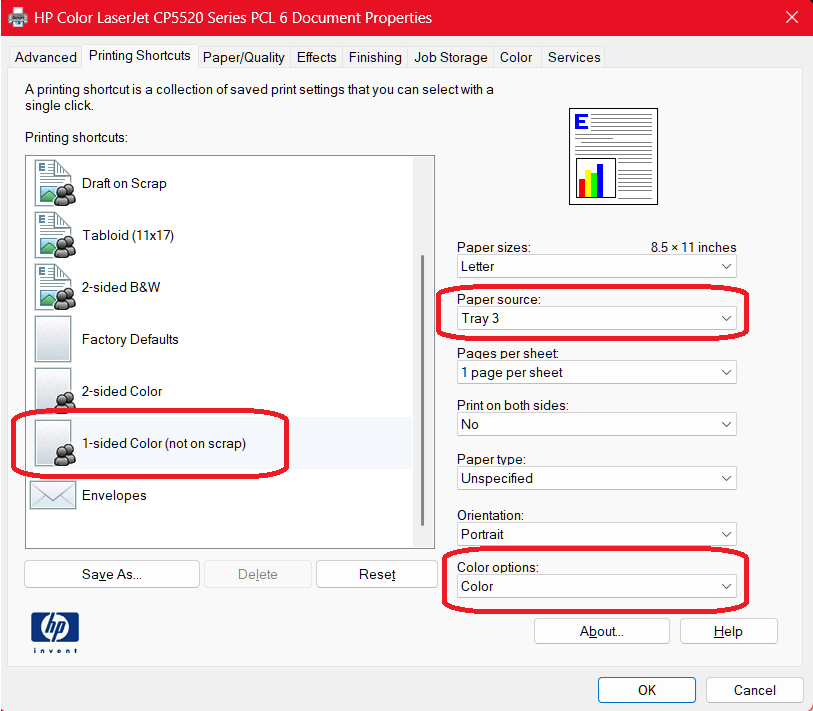Pick the Factory Defaults shortcut icon

53,339
